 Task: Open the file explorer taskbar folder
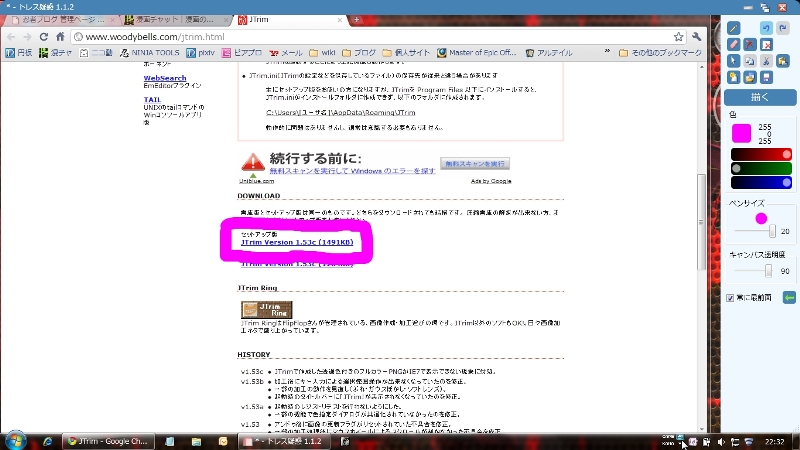[196, 441]
